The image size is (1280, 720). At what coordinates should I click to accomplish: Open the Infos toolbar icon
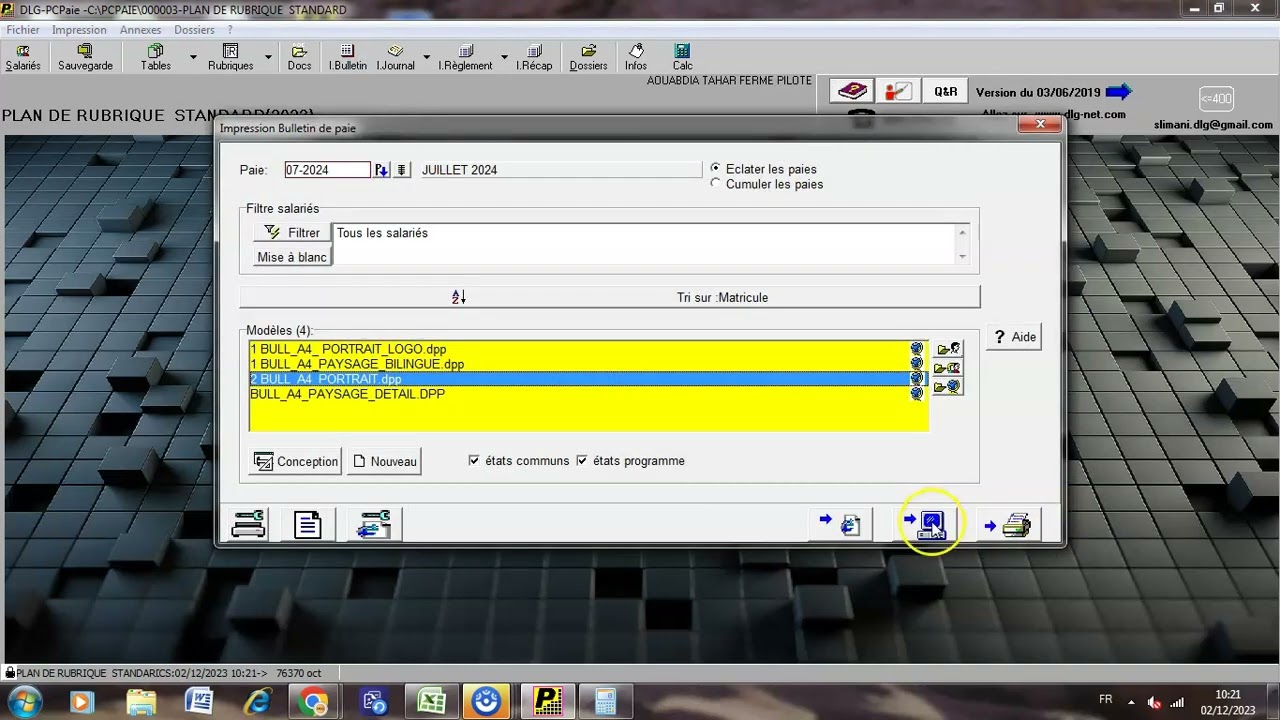click(x=636, y=57)
